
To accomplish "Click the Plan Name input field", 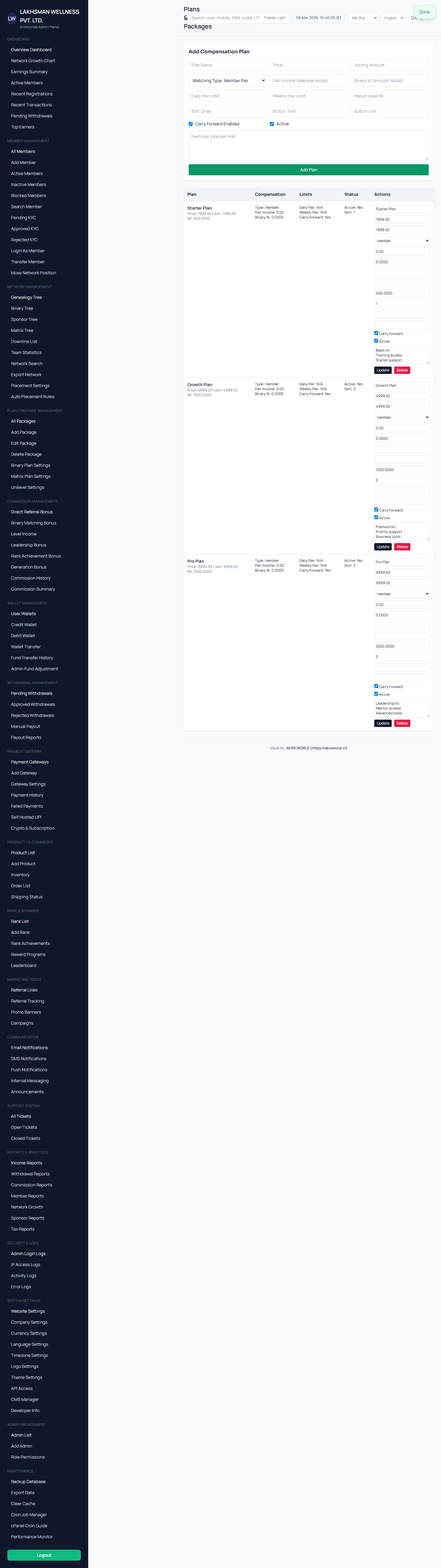I will point(228,65).
